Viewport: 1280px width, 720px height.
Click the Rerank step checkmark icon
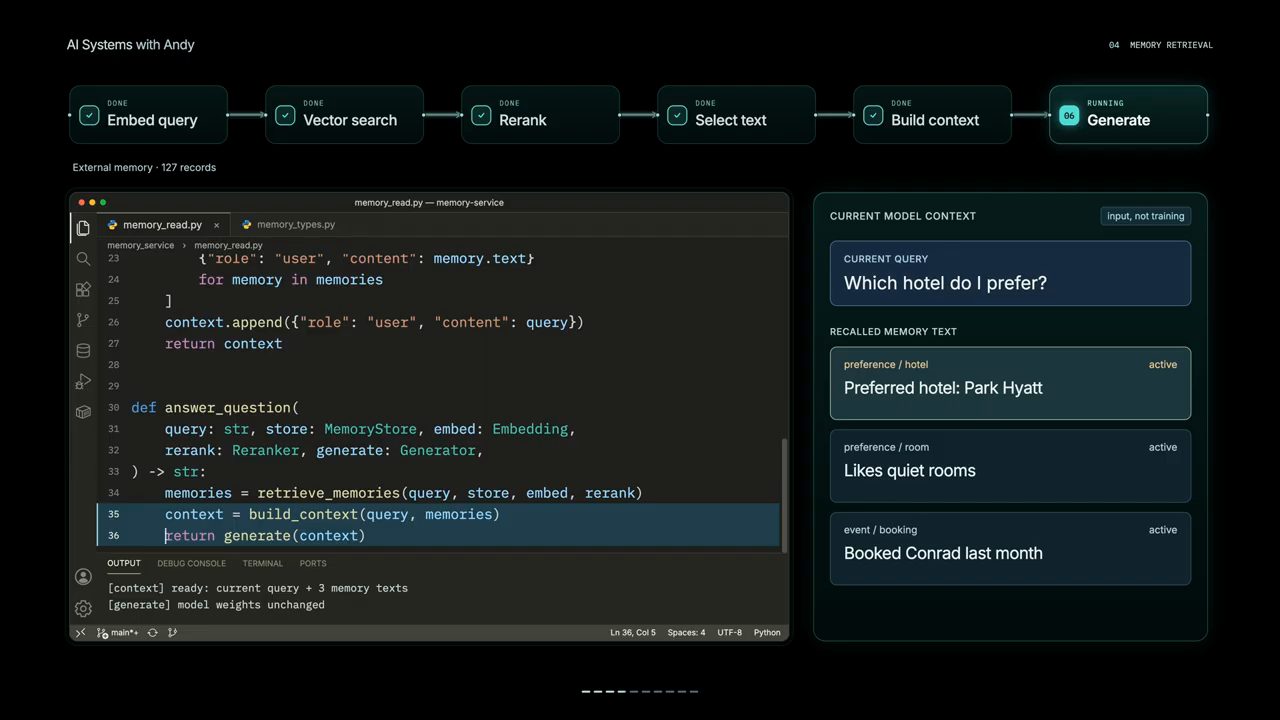481,115
